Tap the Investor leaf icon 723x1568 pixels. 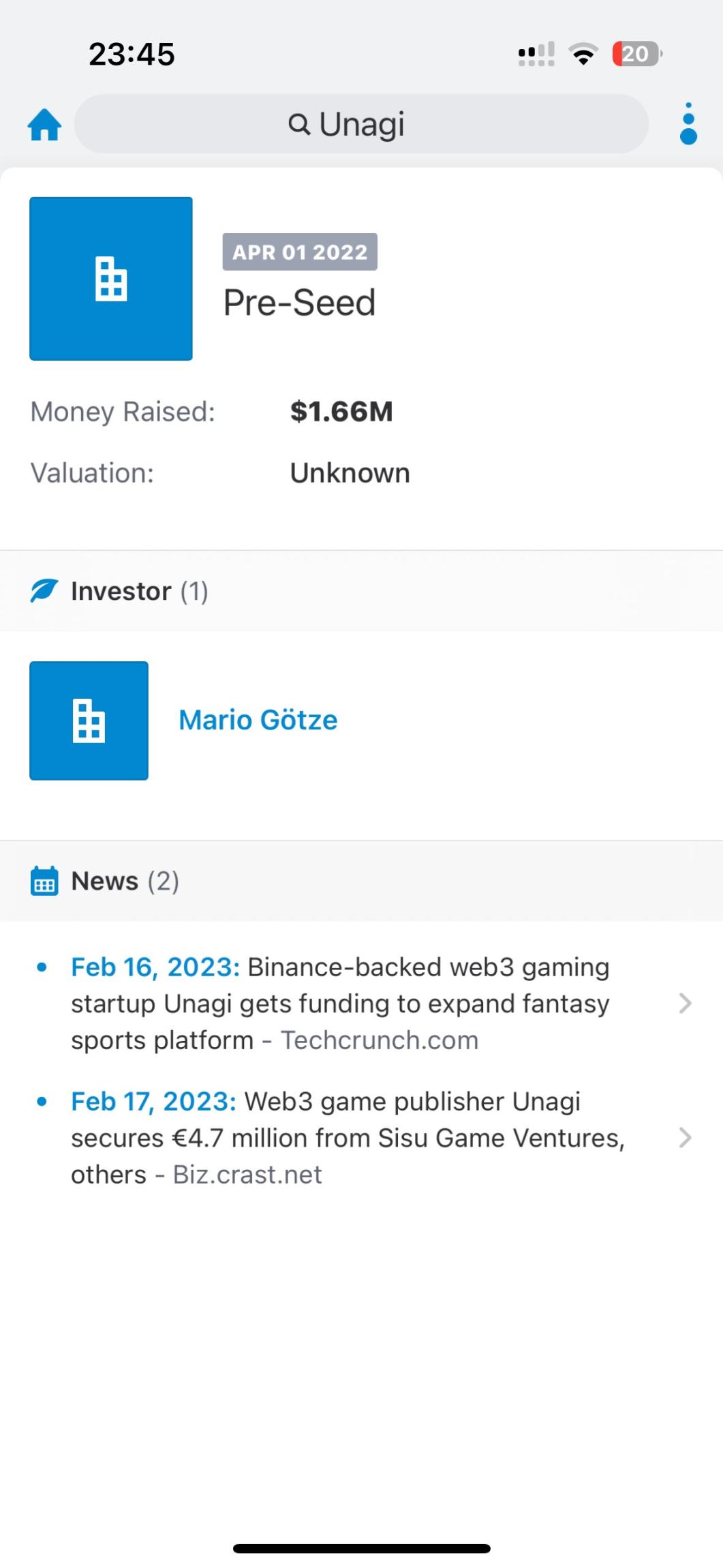(x=44, y=590)
